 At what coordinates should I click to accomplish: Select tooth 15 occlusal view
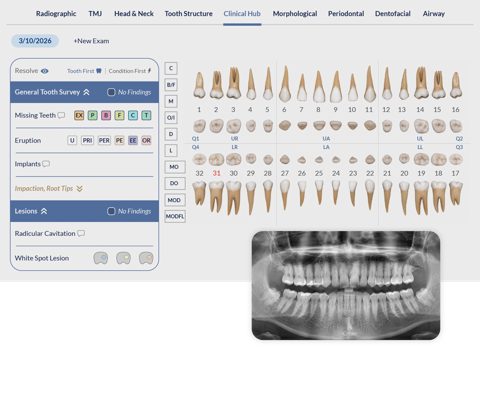coord(438,126)
